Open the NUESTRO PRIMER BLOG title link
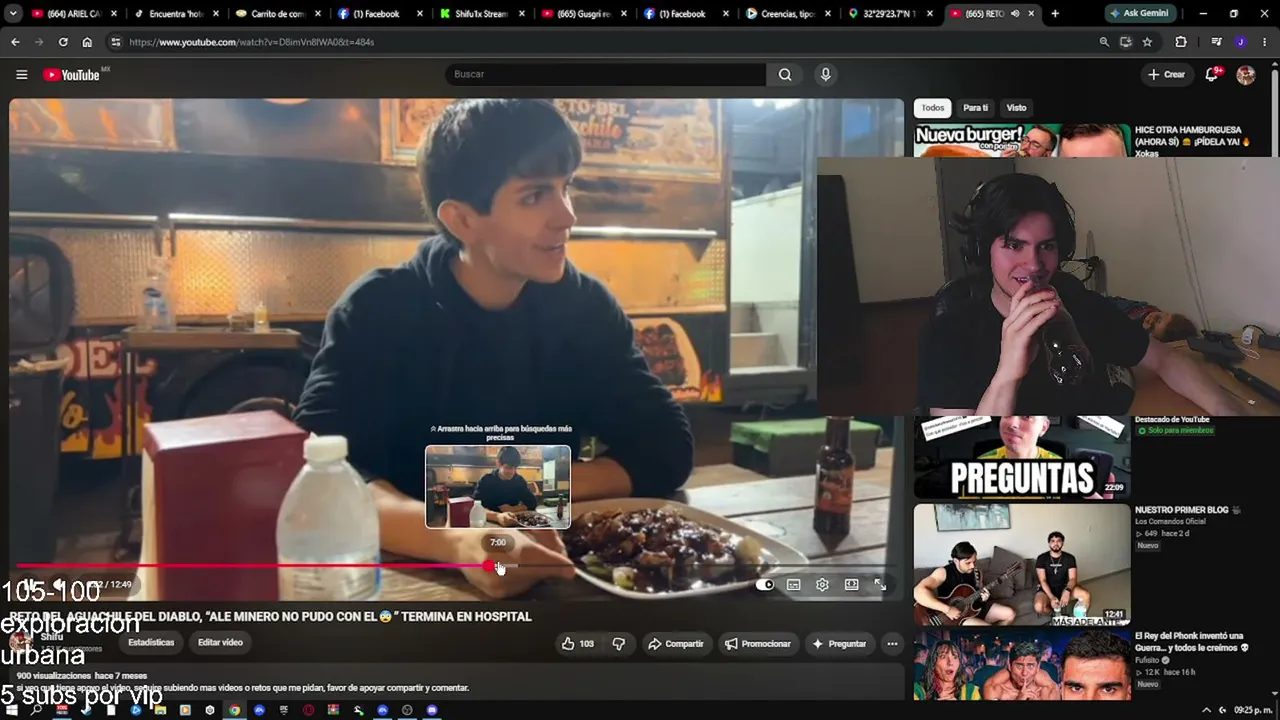The image size is (1280, 720). pyautogui.click(x=1188, y=510)
